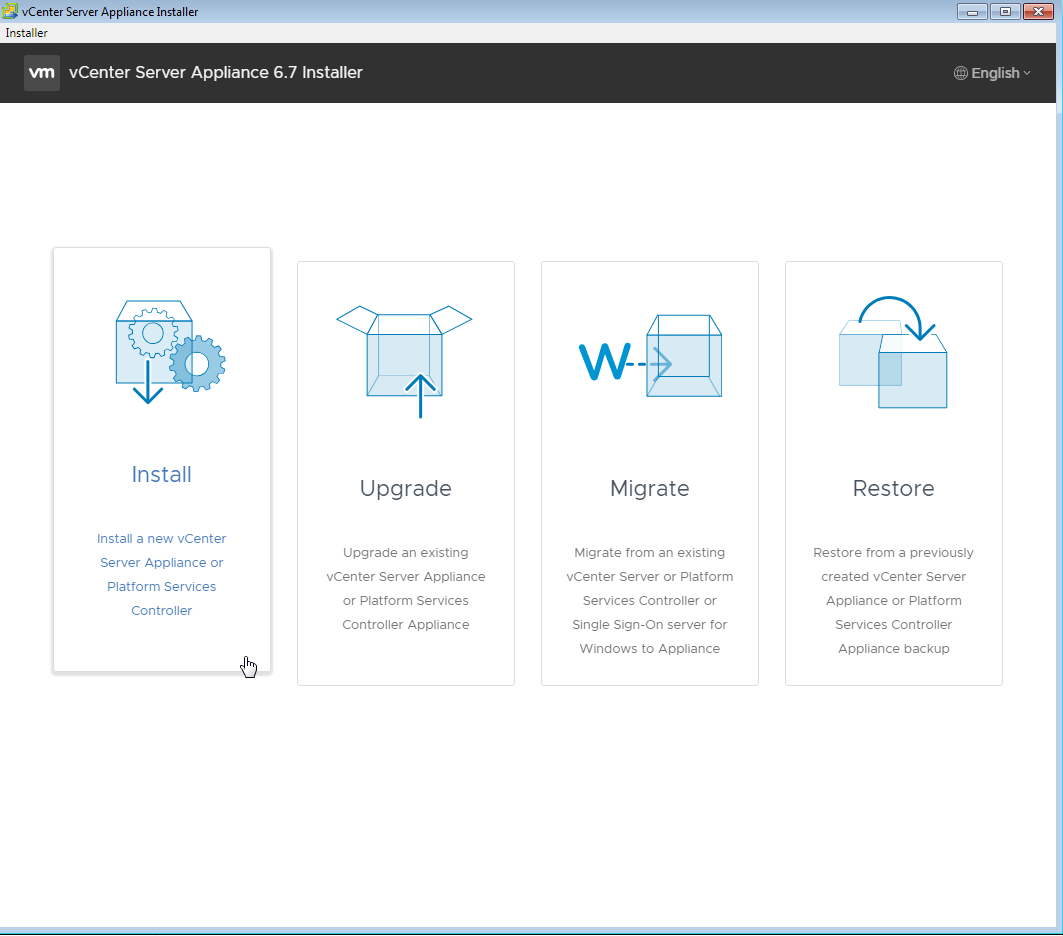
Task: Choose the Upgrade heading
Action: [x=405, y=488]
